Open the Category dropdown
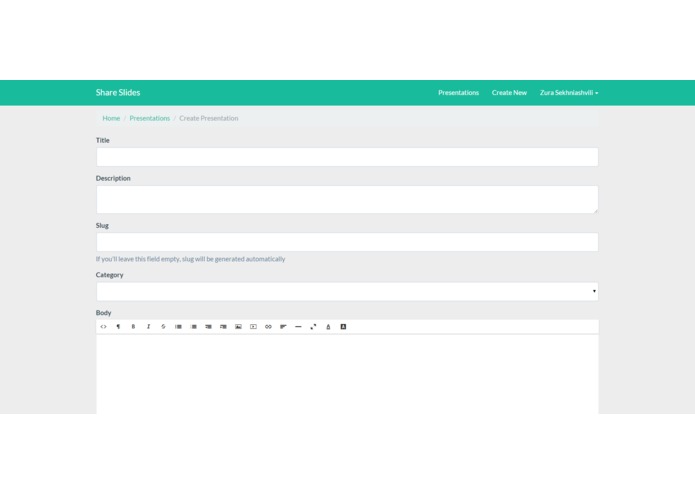Viewport: 695px width, 494px height. (347, 292)
